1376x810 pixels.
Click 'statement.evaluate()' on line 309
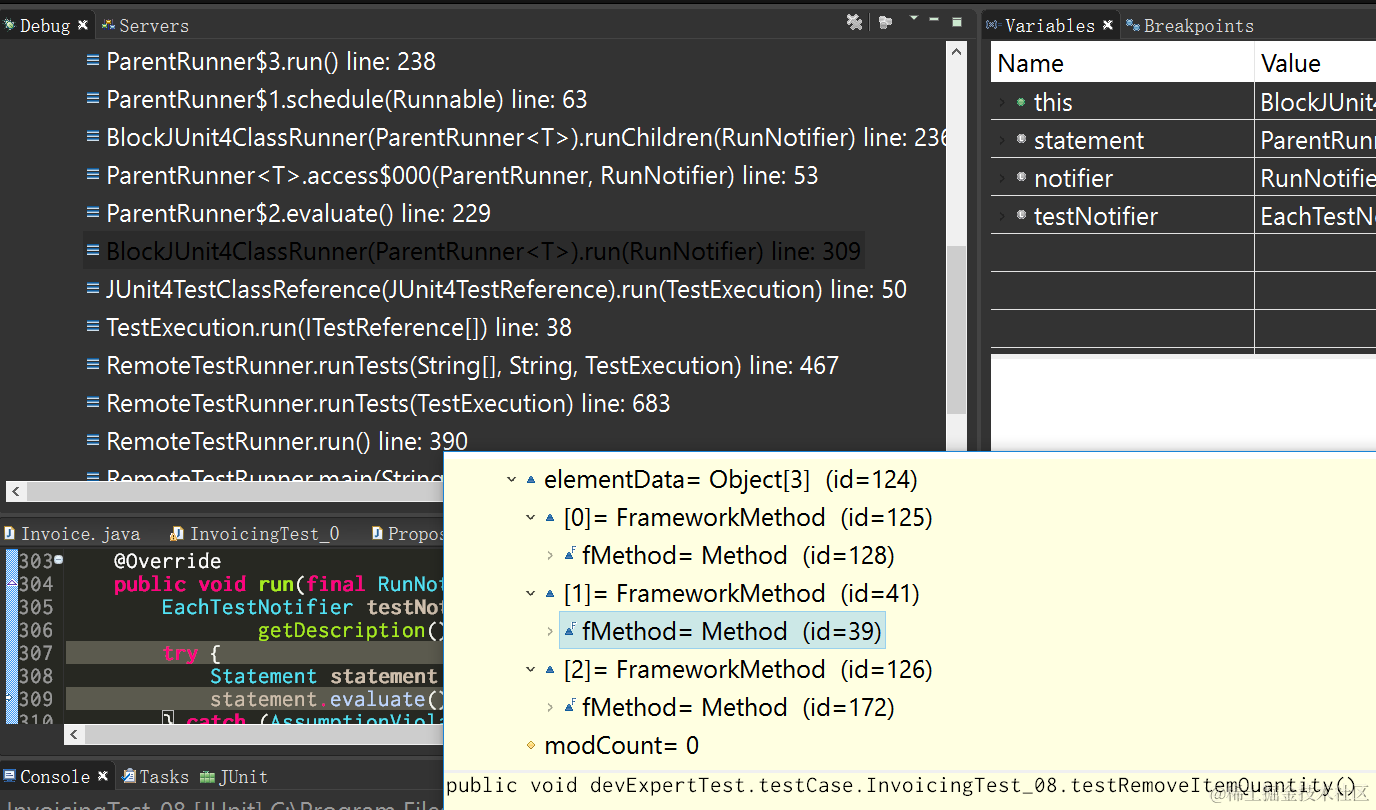pyautogui.click(x=327, y=699)
